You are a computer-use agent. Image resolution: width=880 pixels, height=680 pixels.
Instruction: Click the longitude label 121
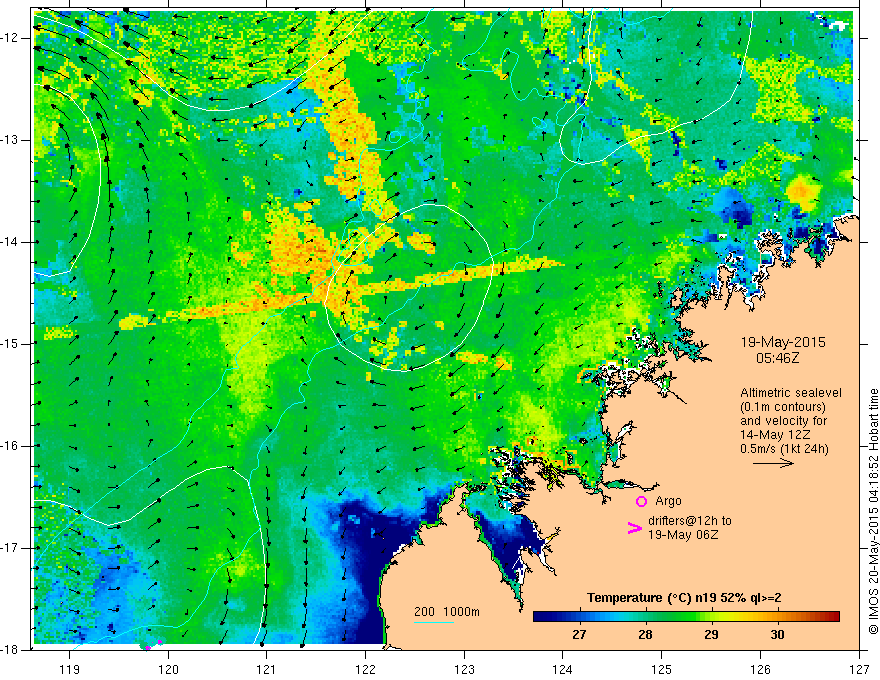click(x=267, y=669)
